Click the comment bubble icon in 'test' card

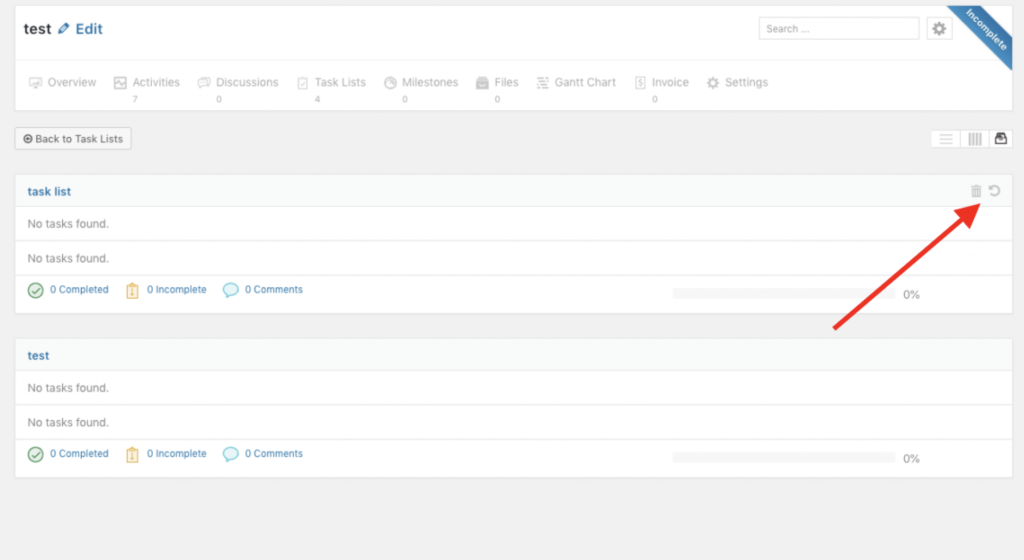click(x=231, y=454)
